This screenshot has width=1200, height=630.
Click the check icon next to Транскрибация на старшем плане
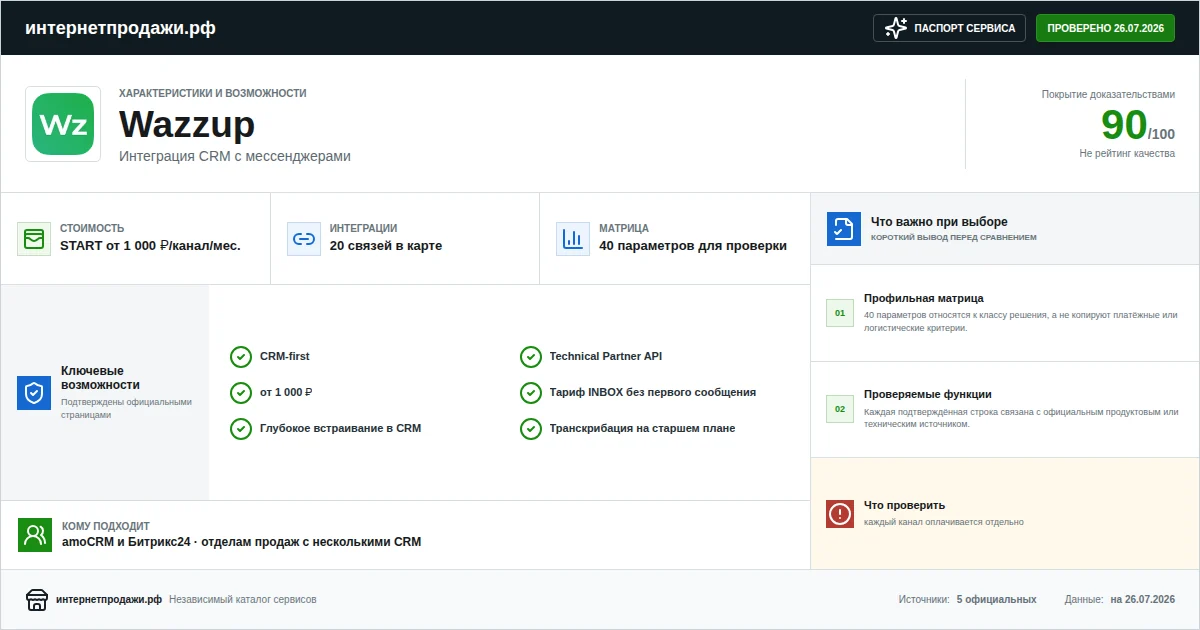click(531, 429)
